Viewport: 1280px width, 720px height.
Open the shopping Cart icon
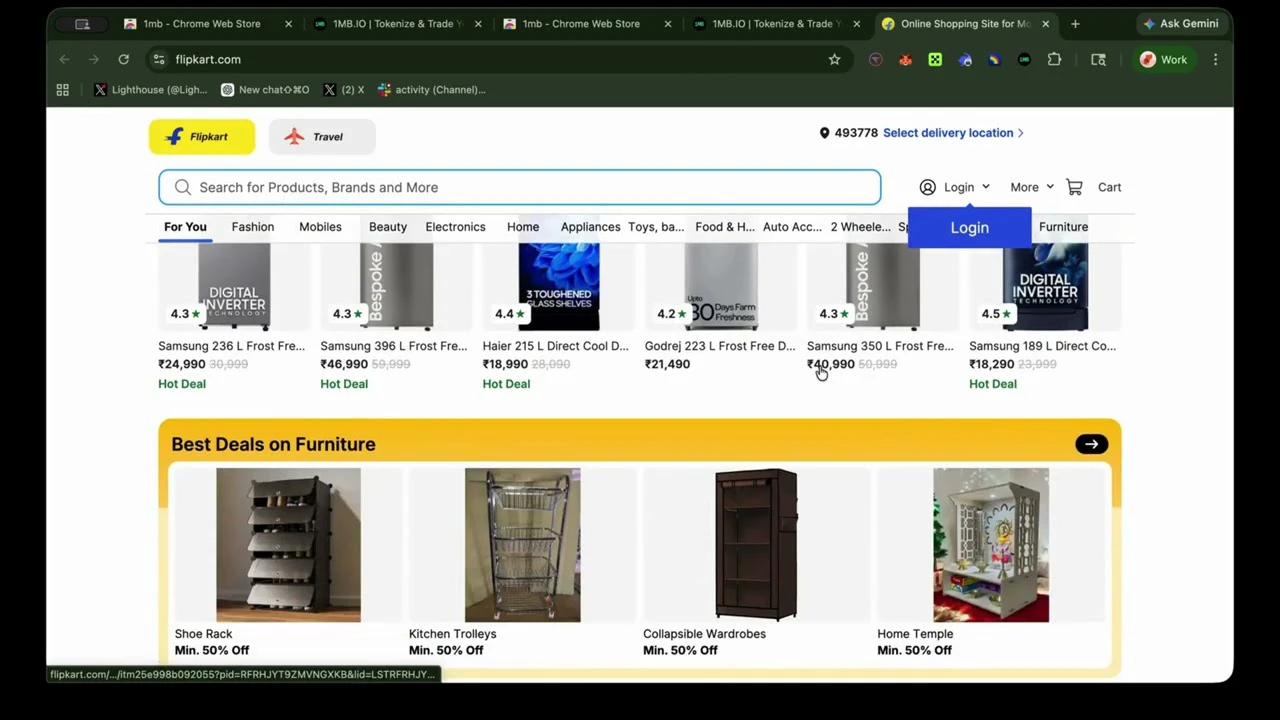click(x=1075, y=187)
